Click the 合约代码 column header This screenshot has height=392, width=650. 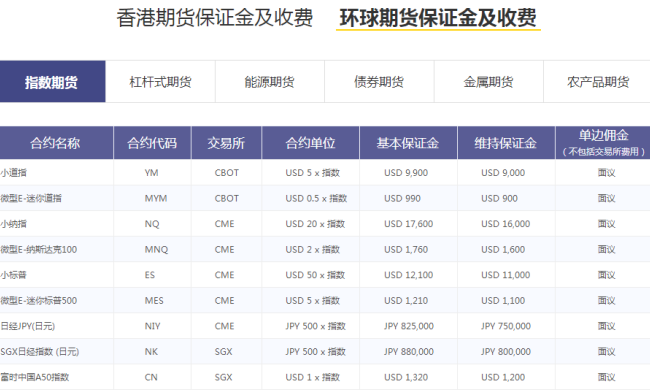click(x=152, y=143)
